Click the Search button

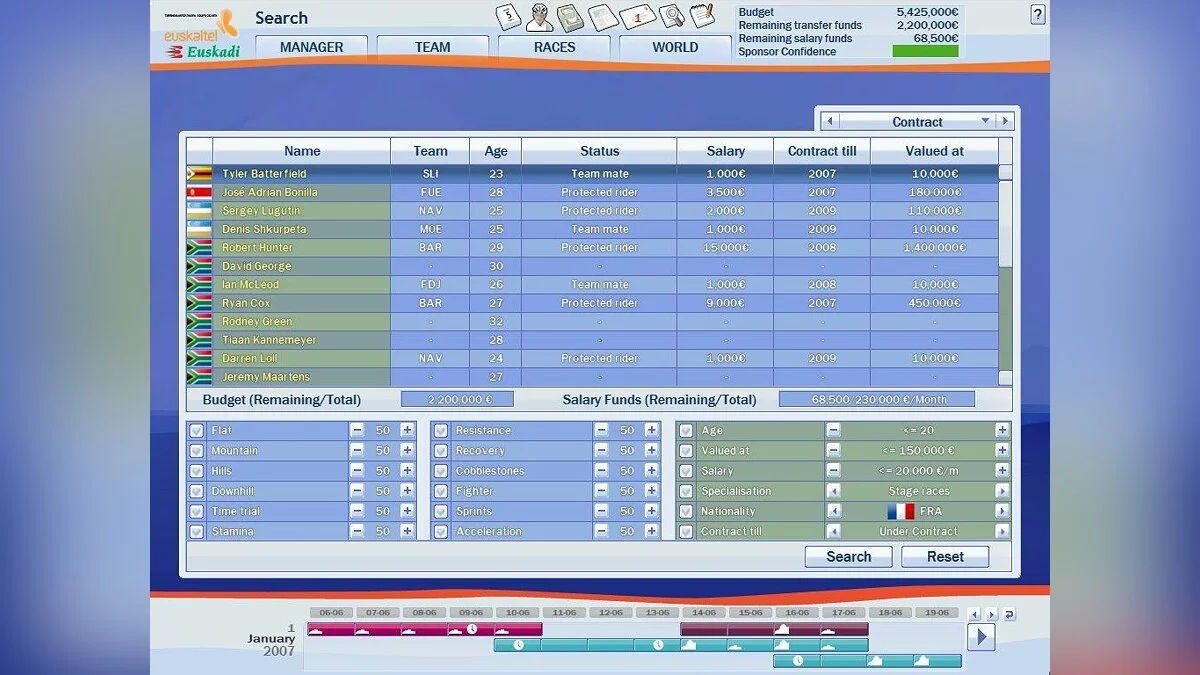(848, 557)
